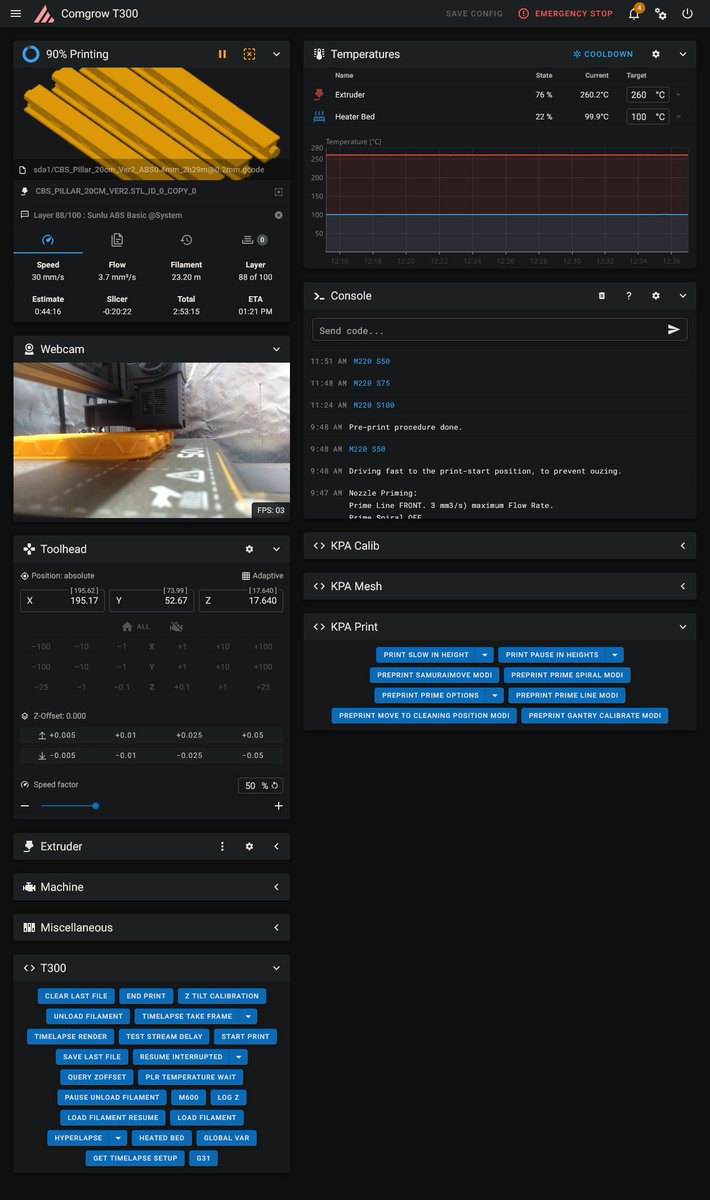Open Temperatures panel settings gear

click(656, 54)
